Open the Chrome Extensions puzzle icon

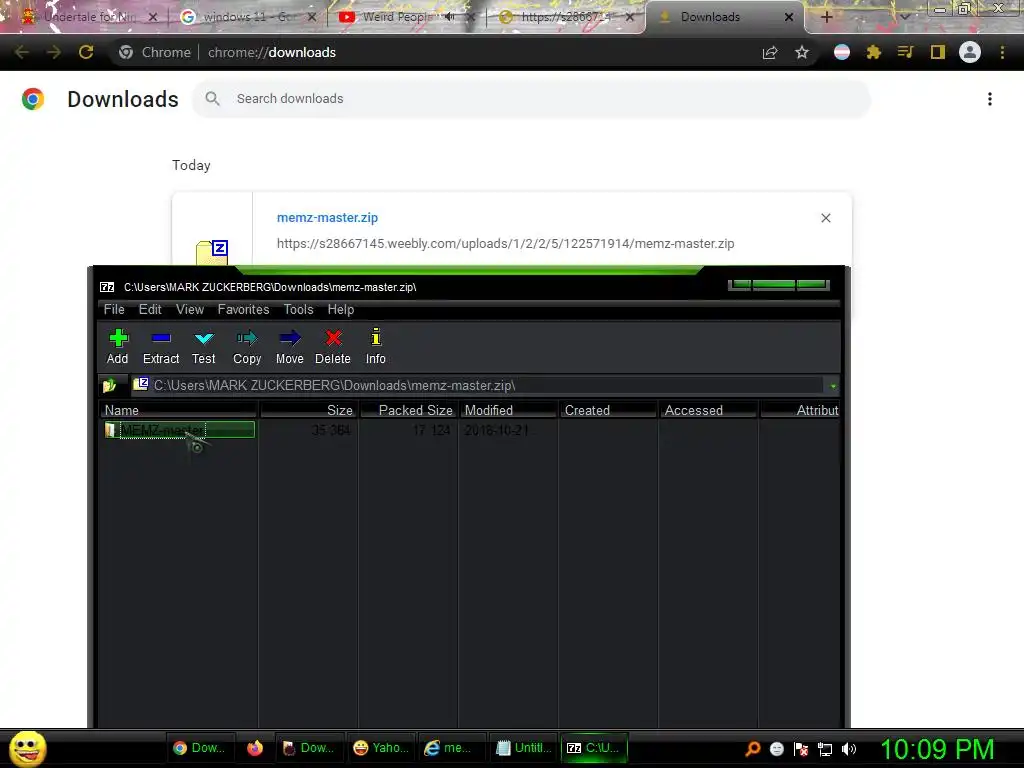874,52
